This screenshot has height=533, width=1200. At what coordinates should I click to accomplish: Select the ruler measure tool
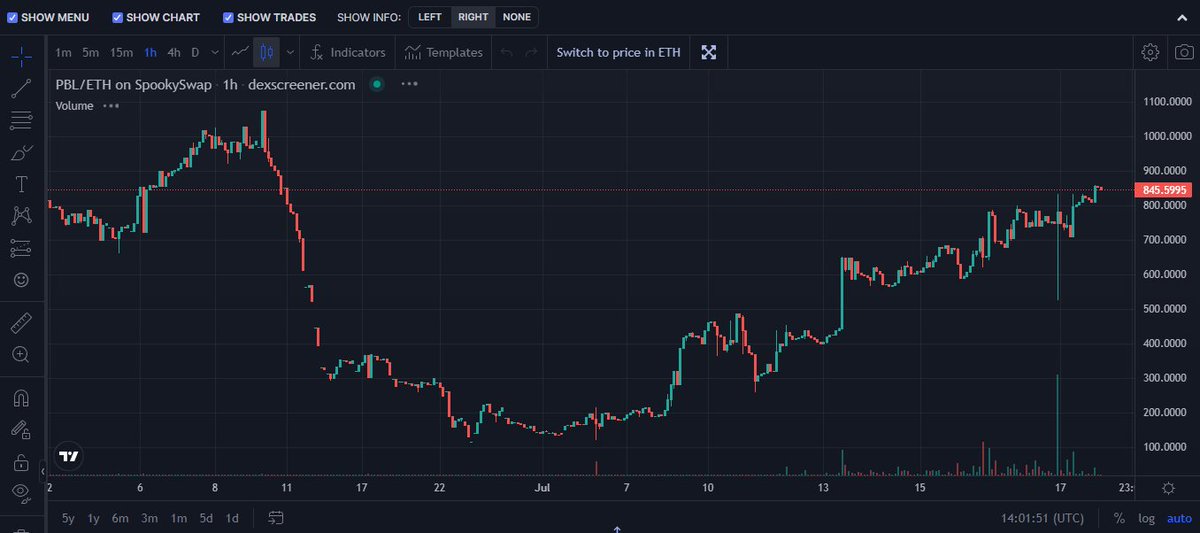[21, 323]
